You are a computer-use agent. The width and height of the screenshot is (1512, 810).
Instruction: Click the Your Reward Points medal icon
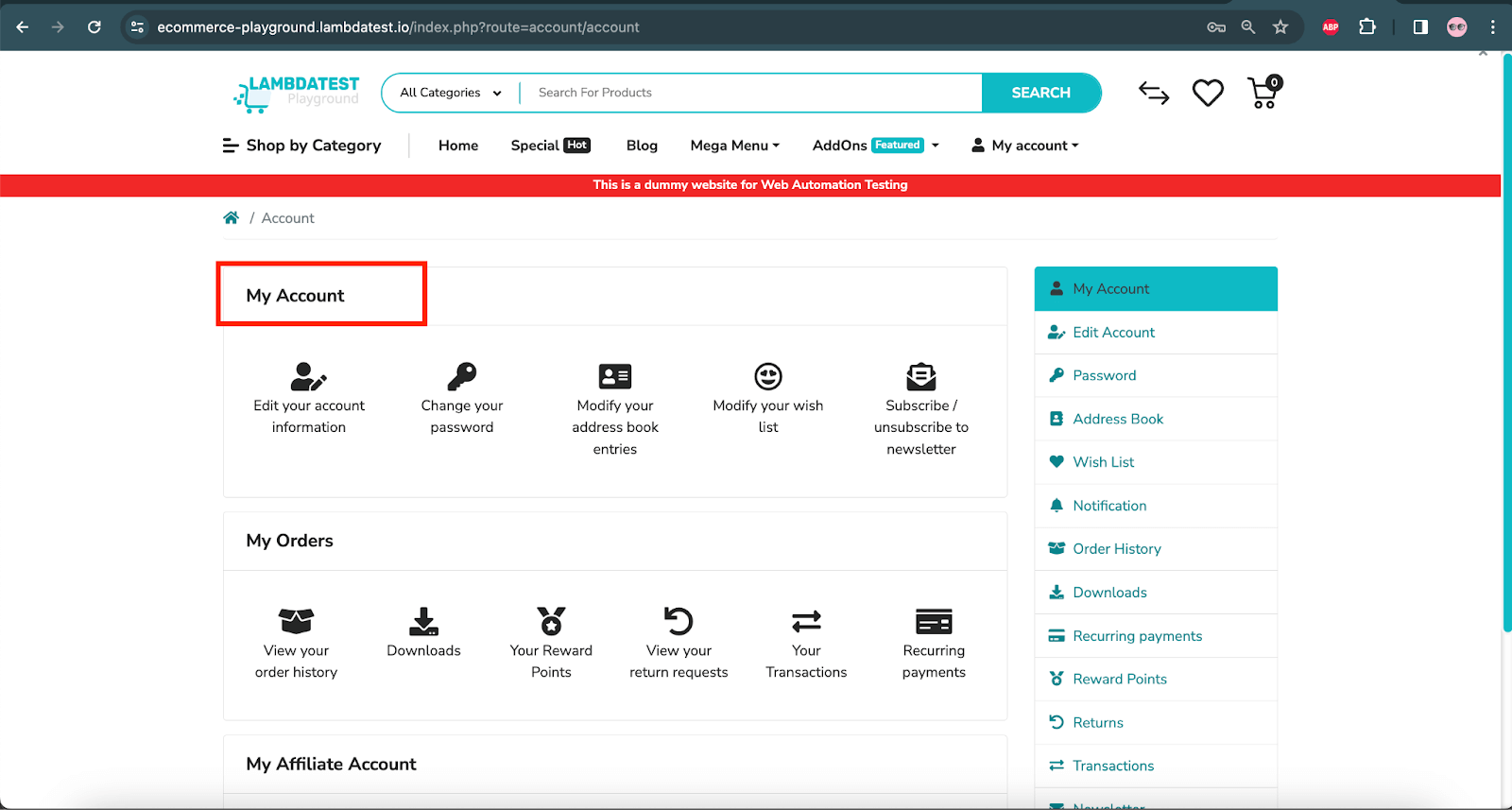click(551, 621)
